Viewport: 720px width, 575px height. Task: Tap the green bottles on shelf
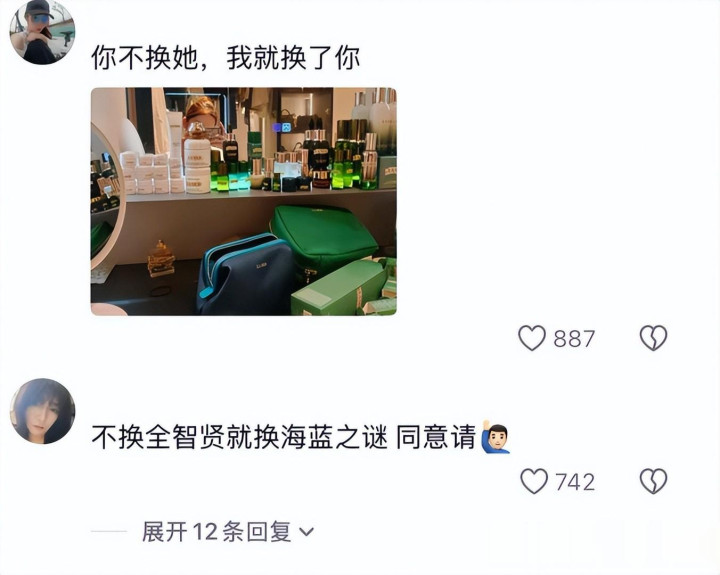click(x=348, y=154)
